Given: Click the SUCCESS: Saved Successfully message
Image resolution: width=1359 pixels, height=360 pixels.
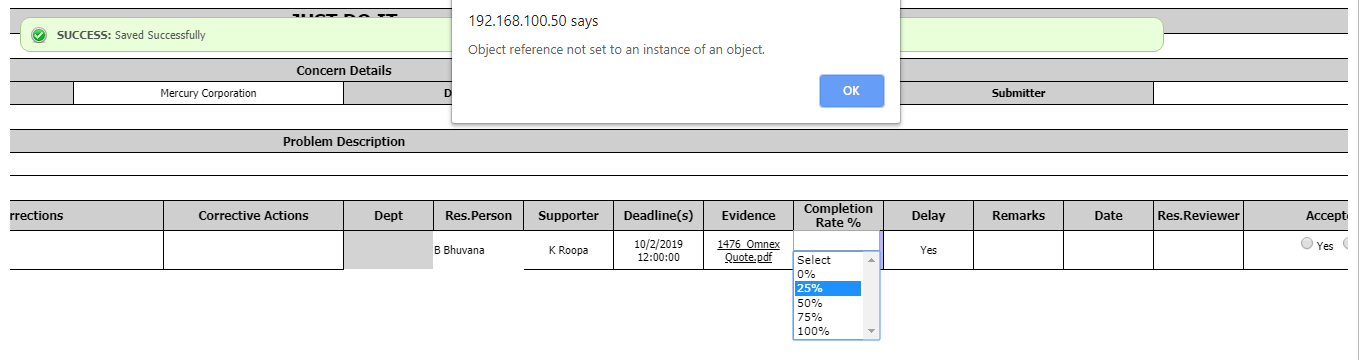Looking at the screenshot, I should pos(131,35).
